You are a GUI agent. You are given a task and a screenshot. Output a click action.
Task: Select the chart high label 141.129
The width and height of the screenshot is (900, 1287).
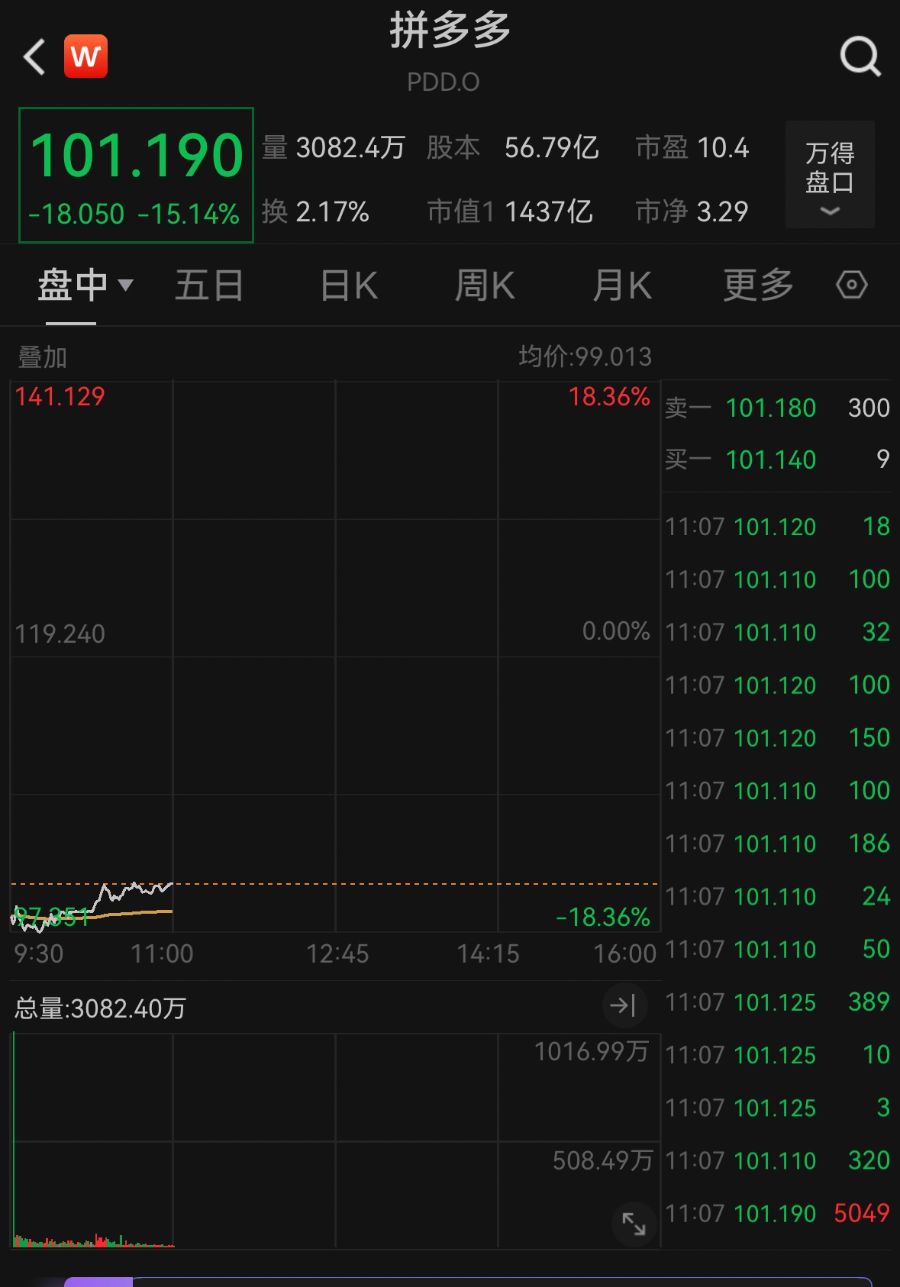[60, 397]
